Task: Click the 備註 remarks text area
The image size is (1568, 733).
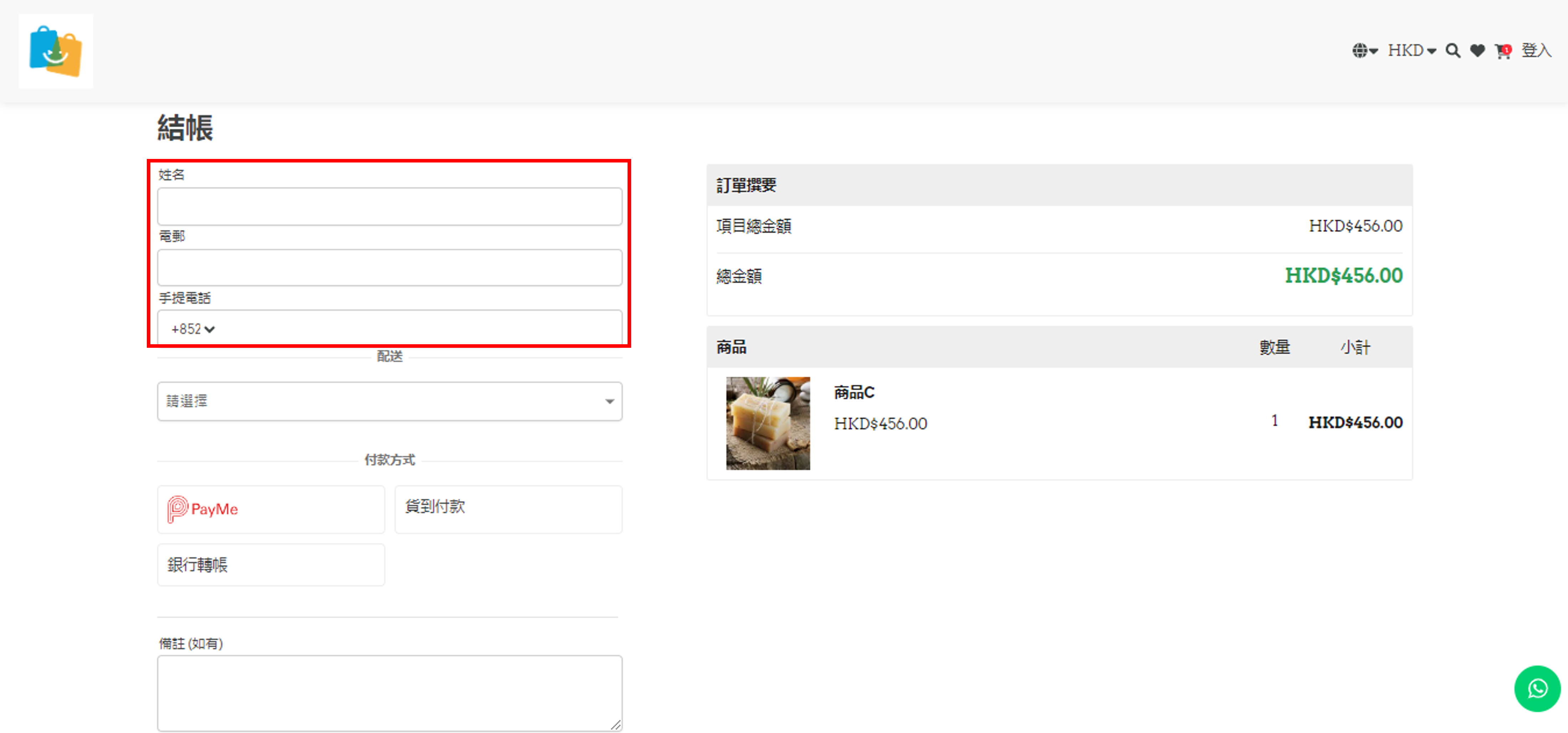Action: tap(390, 693)
